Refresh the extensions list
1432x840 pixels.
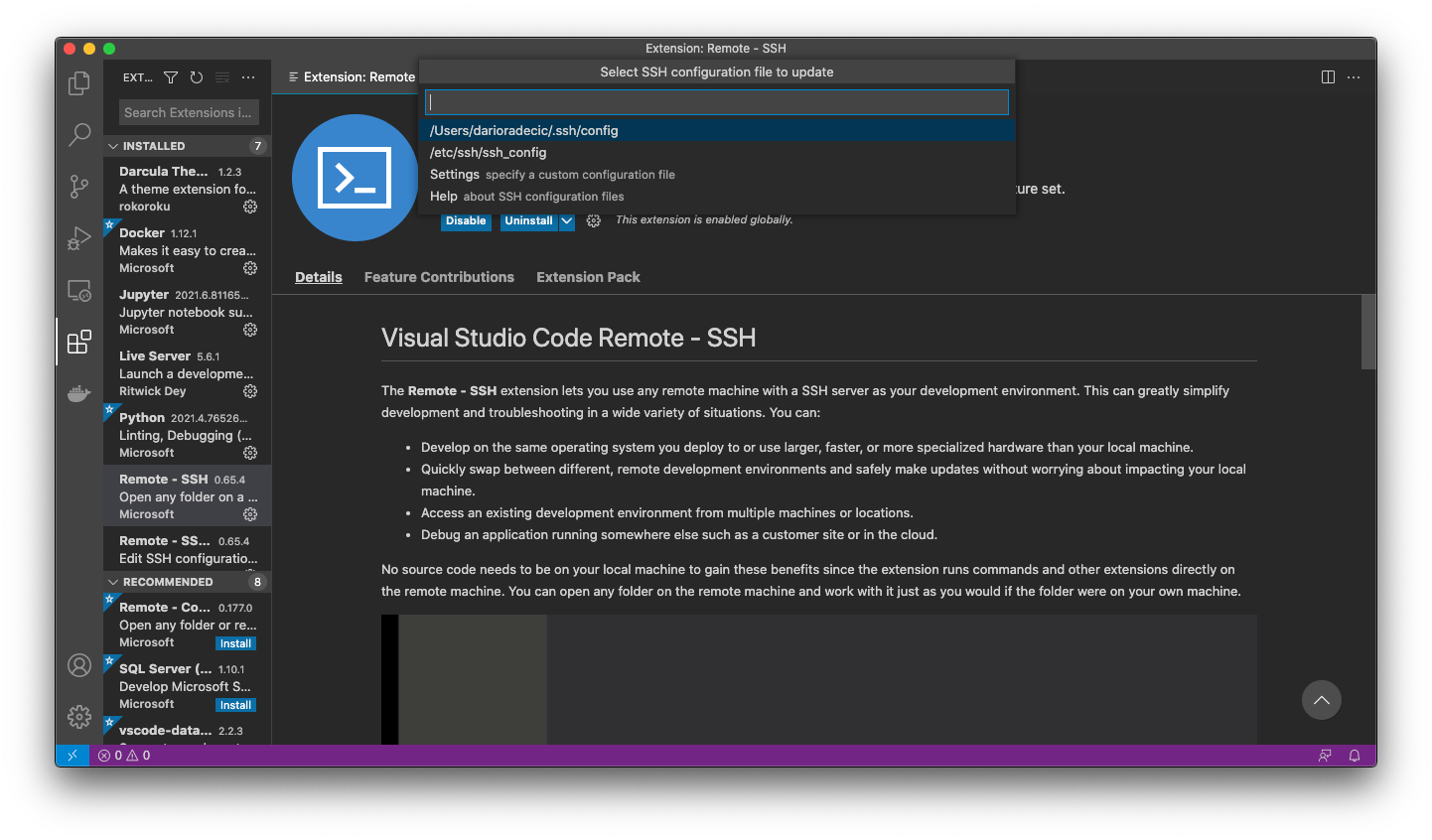(197, 77)
